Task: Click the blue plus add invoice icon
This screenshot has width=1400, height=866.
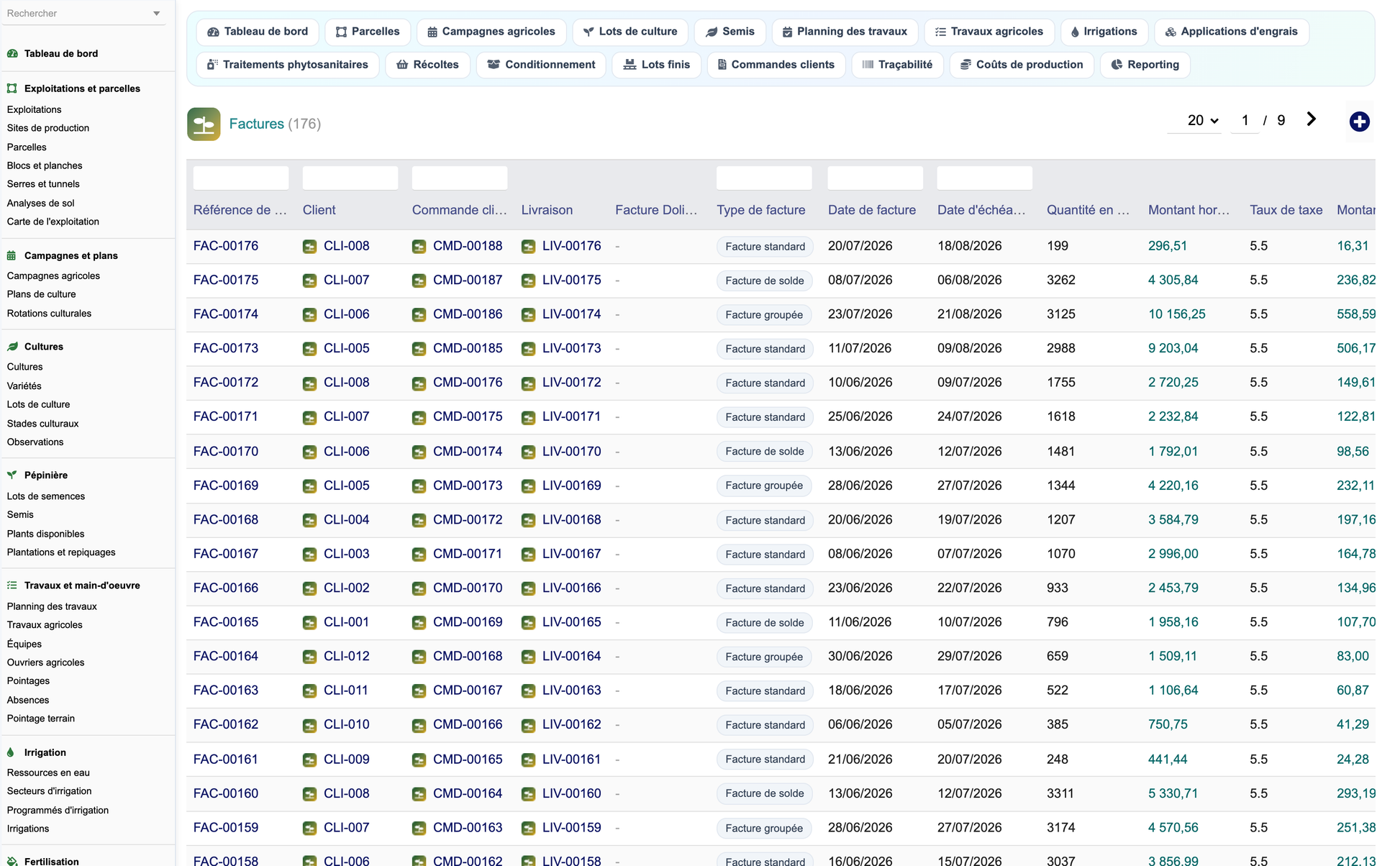Action: (x=1359, y=122)
